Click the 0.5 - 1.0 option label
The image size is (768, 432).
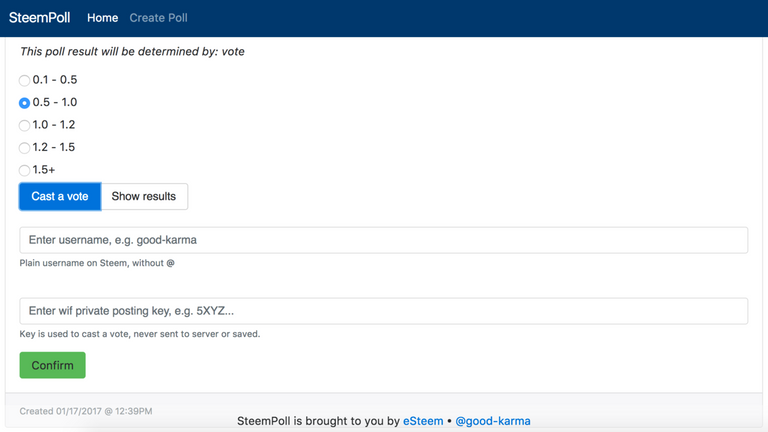(x=55, y=102)
